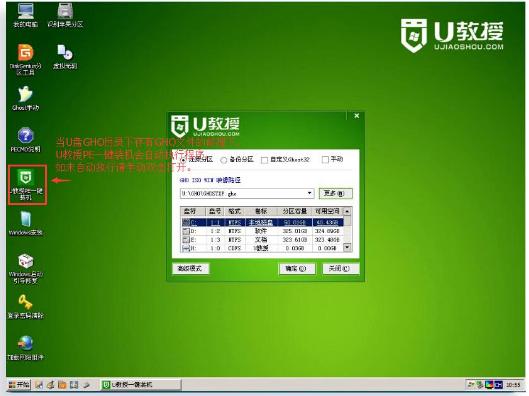529x396 pixels.
Task: Click the taskbar clock
Action: click(513, 385)
